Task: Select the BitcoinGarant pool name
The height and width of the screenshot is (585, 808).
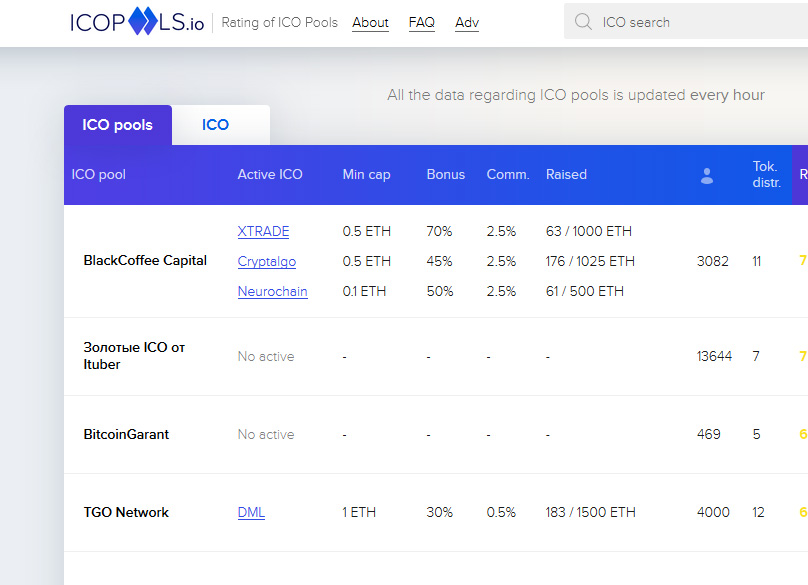Action: tap(126, 434)
